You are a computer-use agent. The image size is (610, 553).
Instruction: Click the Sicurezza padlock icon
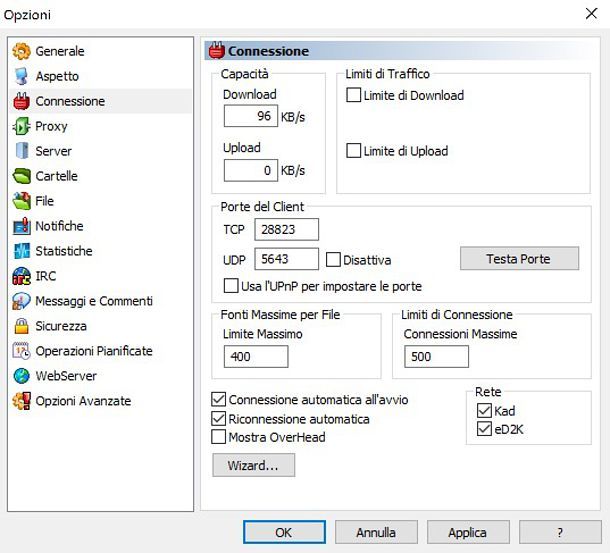[21, 326]
